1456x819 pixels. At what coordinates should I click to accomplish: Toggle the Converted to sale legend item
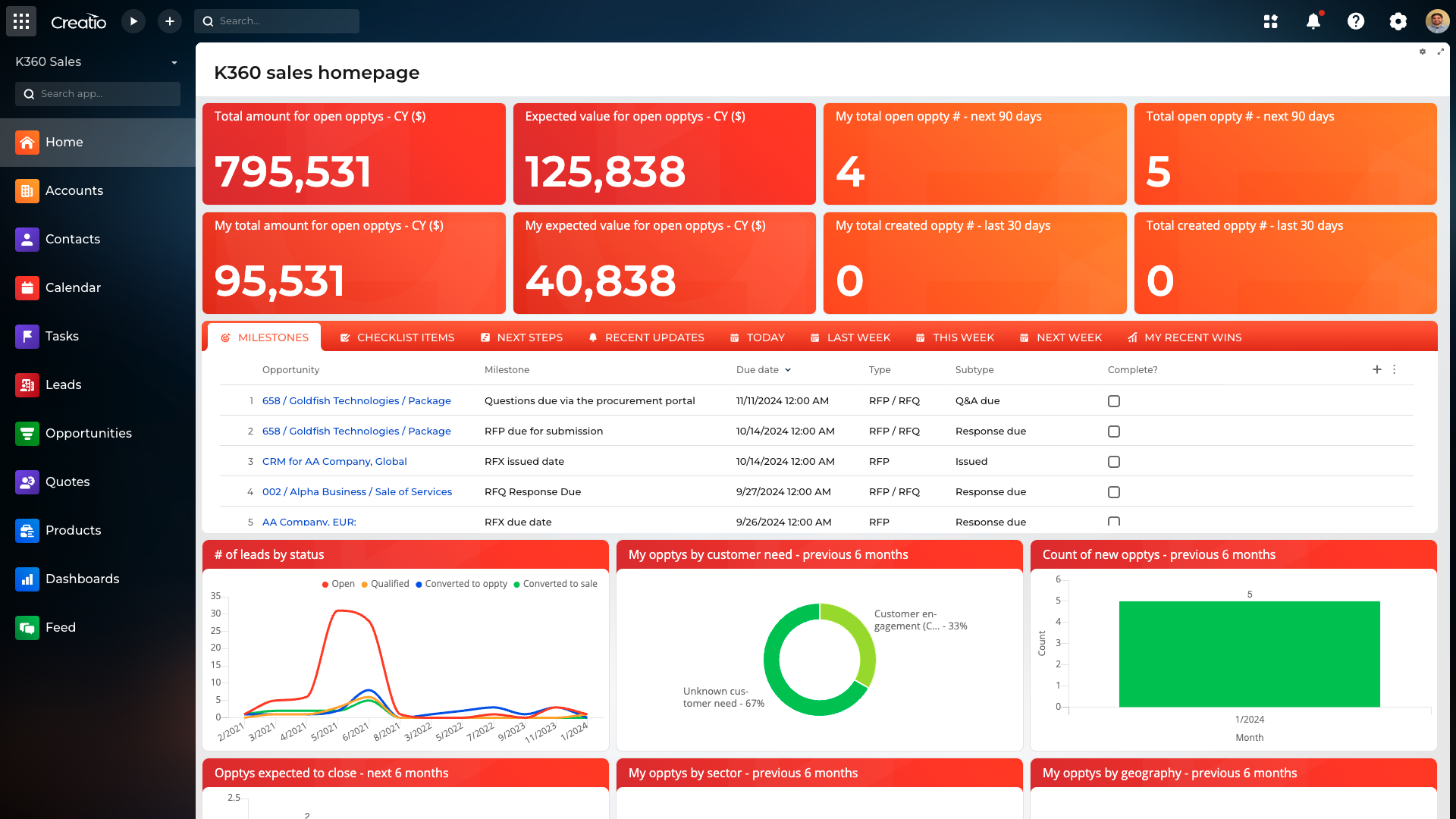[x=556, y=584]
